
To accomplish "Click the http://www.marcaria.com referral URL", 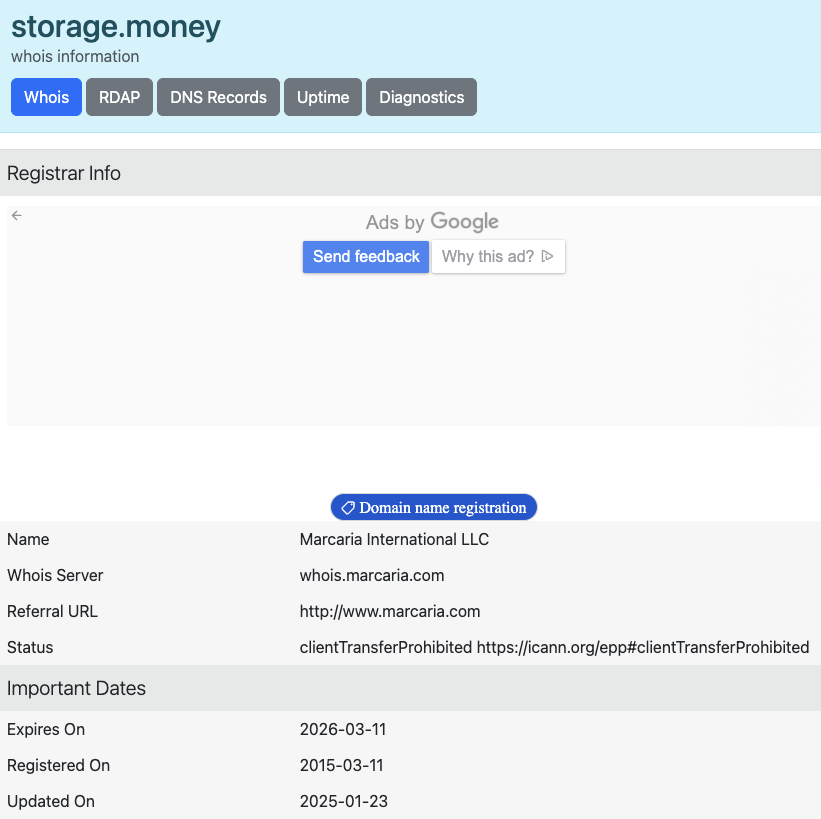I will [x=390, y=612].
